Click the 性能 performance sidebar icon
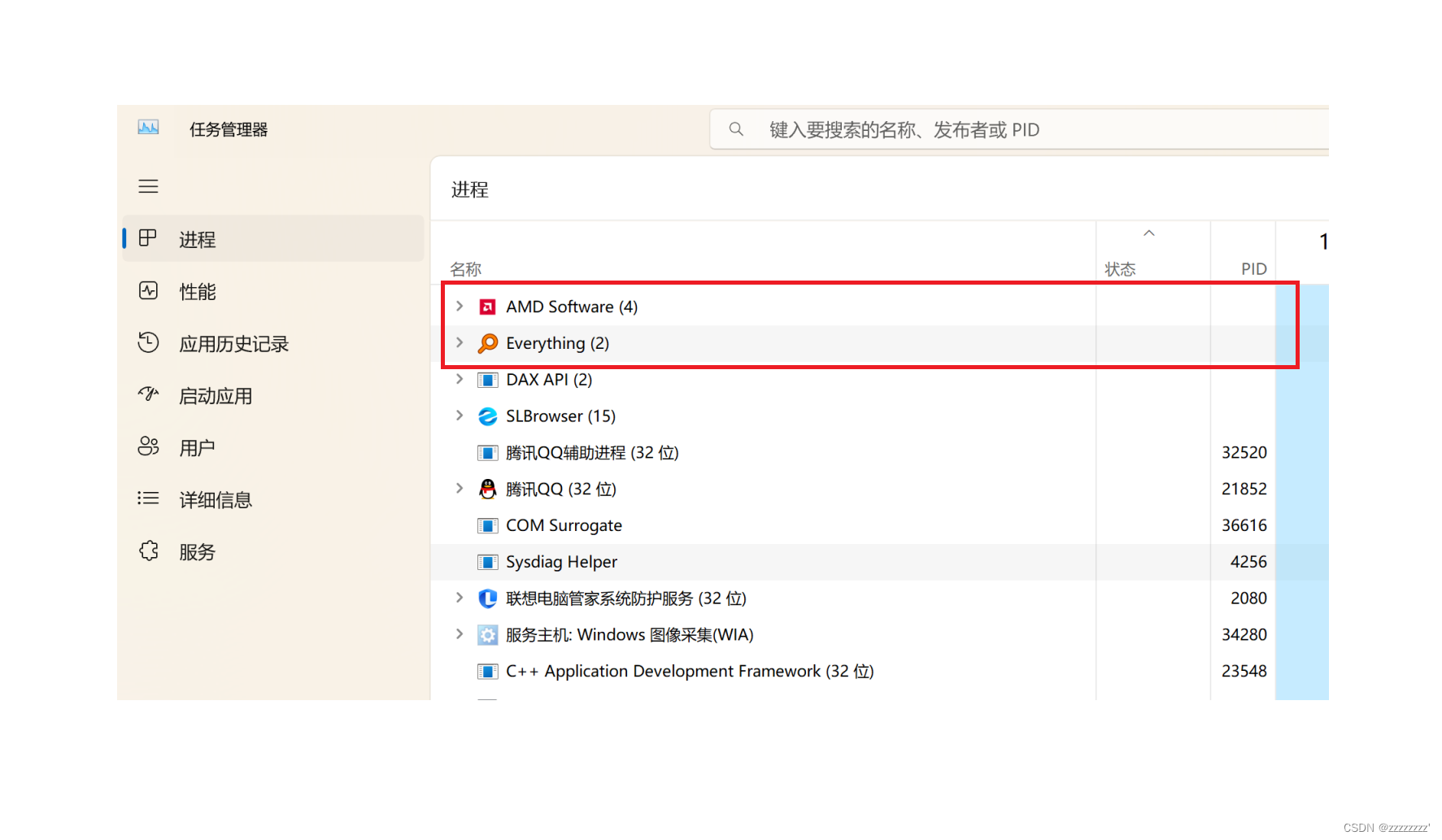The width and height of the screenshot is (1442, 840). click(148, 290)
